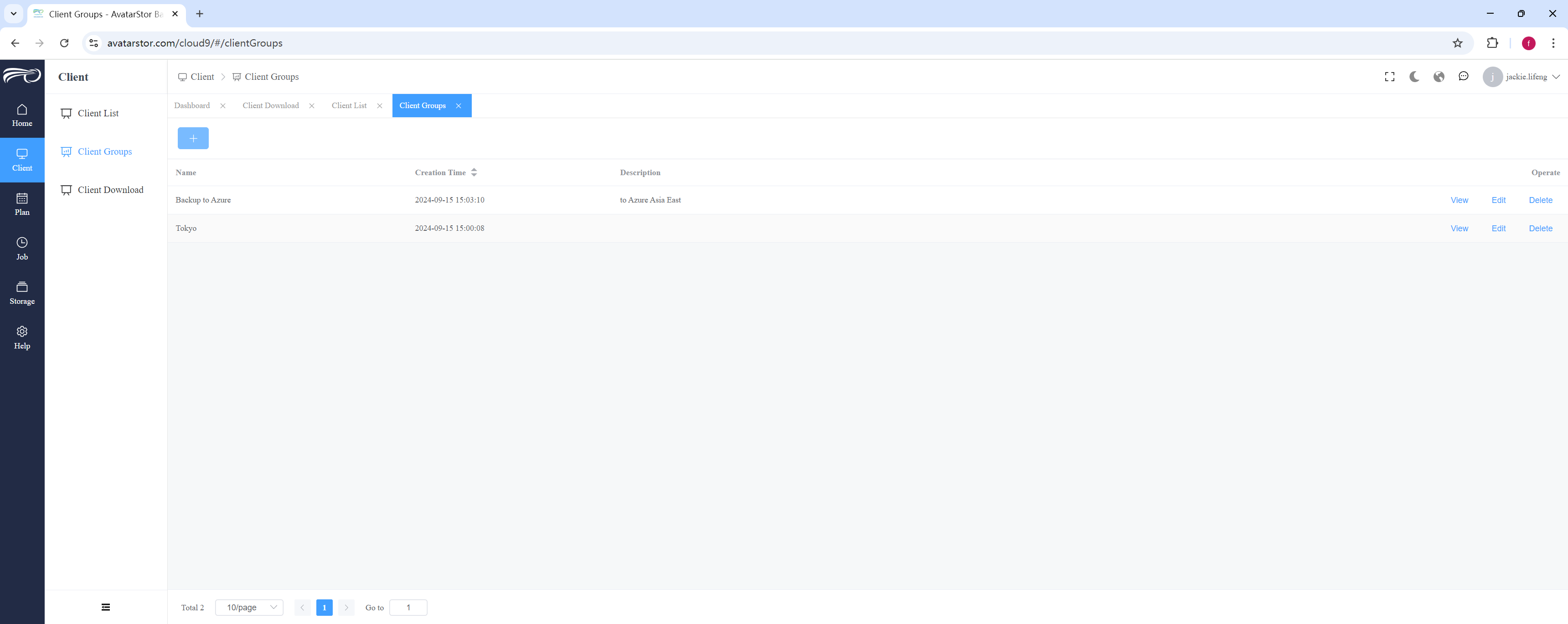Open the Help gear icon
This screenshot has height=624, width=1568.
(22, 332)
